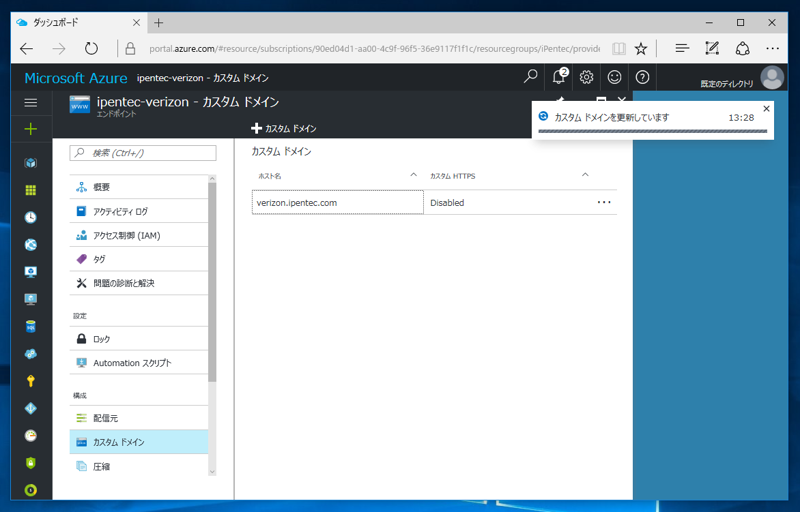Open the clock Recent icon in sidebar
The image size is (800, 512).
31,218
